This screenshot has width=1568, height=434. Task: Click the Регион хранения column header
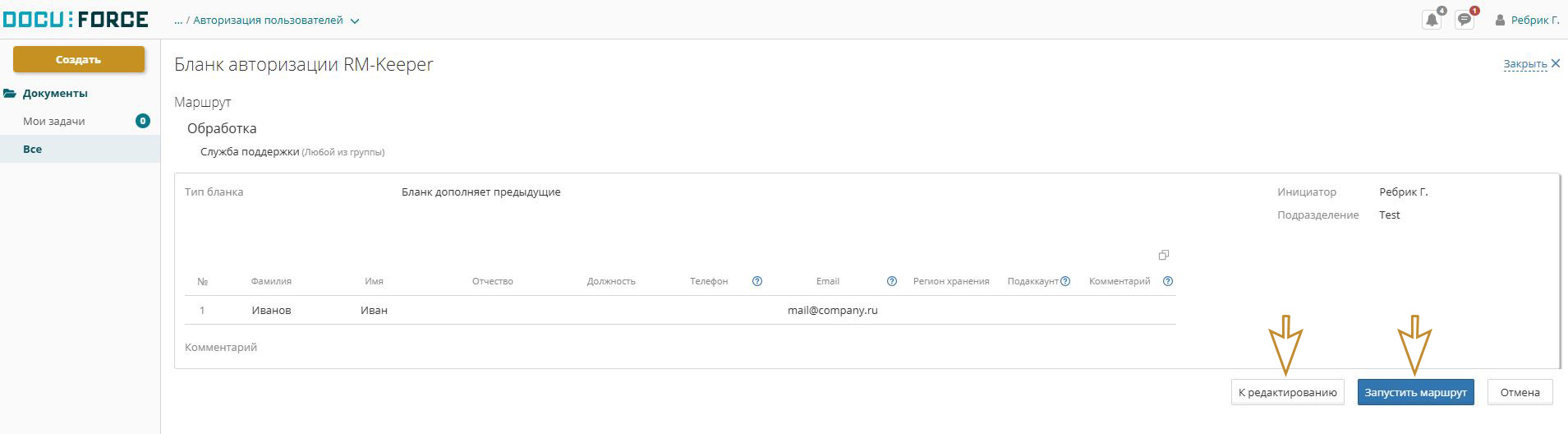click(951, 281)
